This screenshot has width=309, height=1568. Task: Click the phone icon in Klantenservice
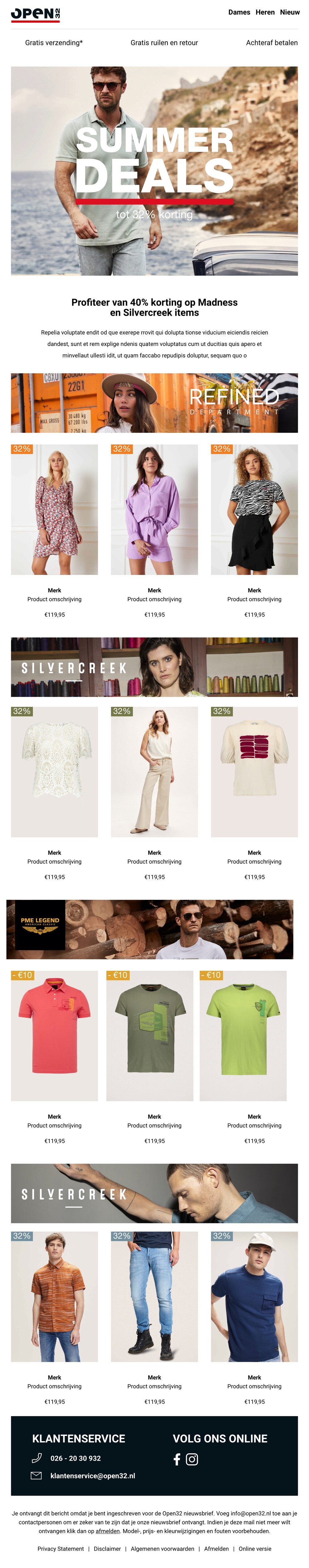(x=36, y=1458)
